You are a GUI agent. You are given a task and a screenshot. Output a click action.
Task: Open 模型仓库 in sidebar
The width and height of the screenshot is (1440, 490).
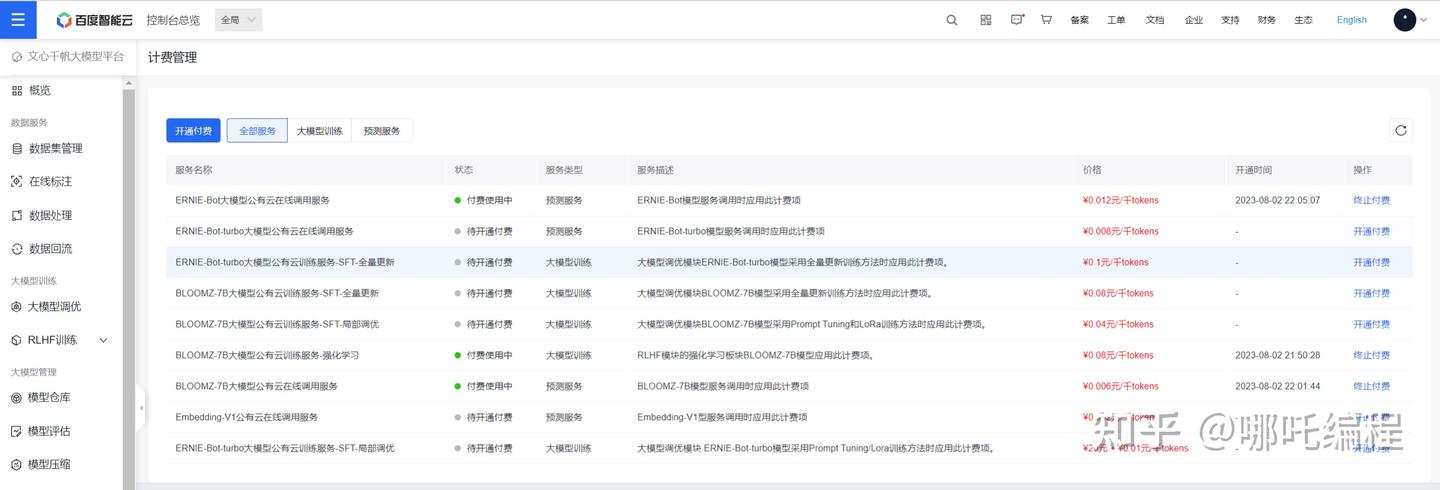[49, 397]
